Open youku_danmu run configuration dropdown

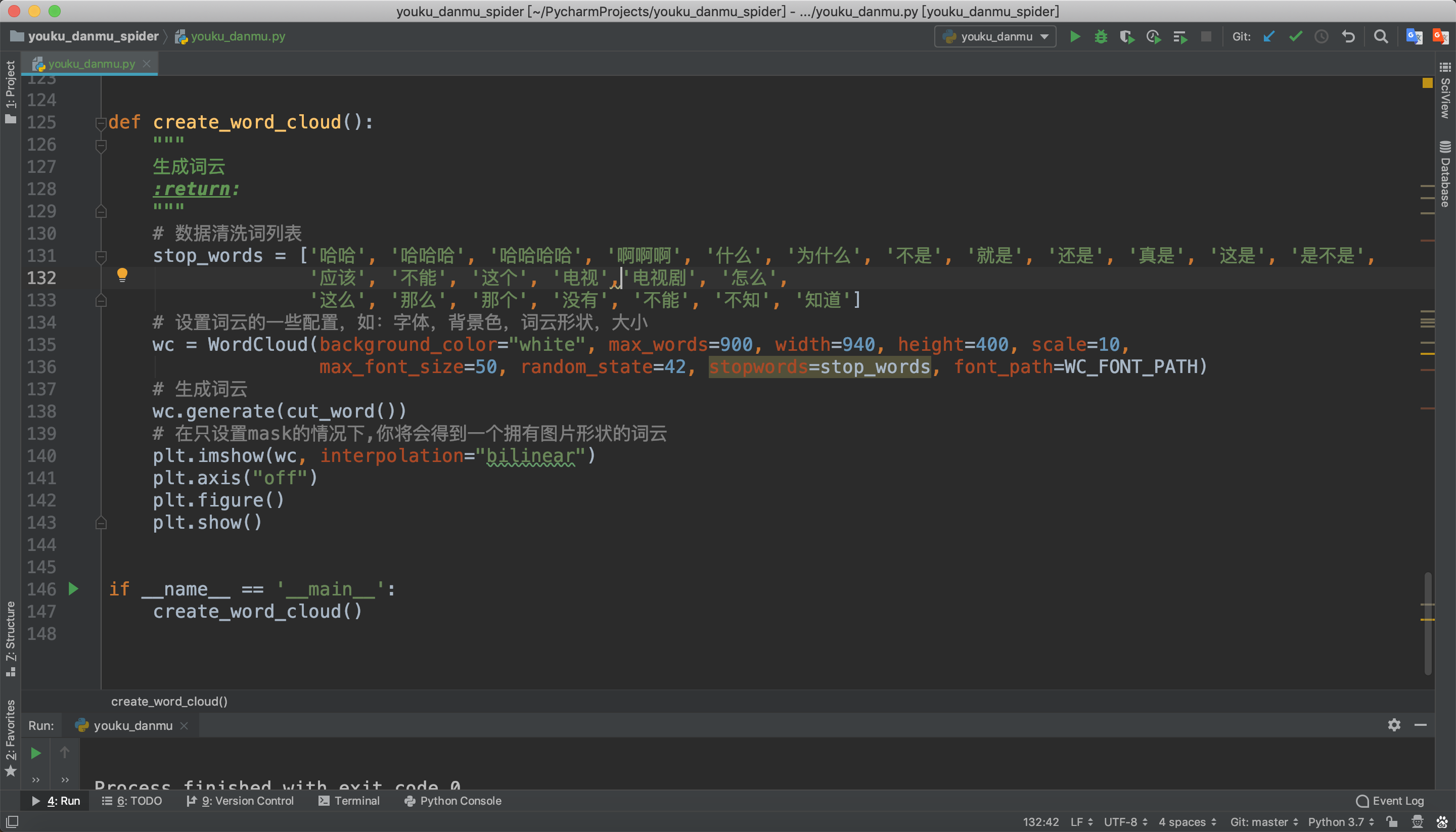tap(995, 36)
